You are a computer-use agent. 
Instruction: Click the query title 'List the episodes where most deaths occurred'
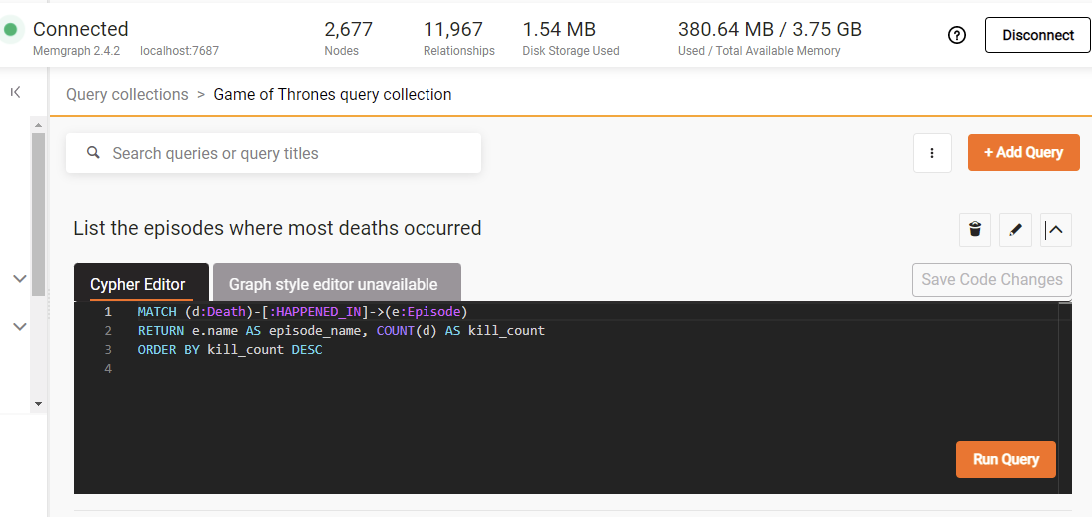(x=277, y=228)
